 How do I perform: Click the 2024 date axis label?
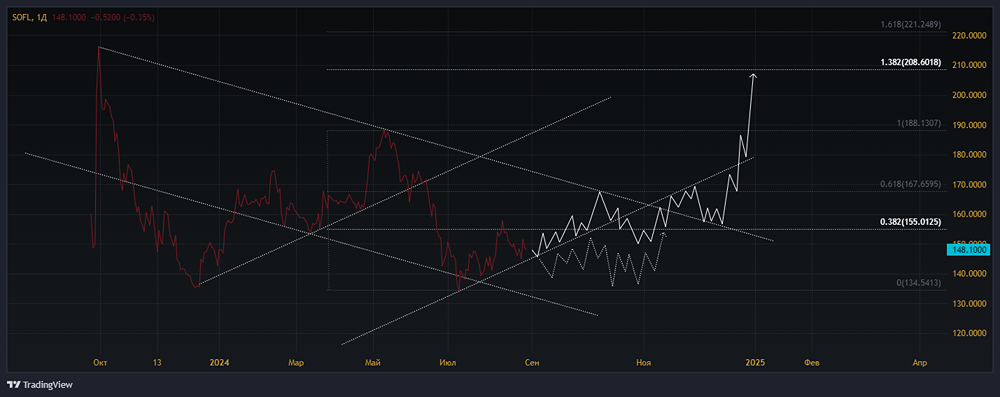(x=219, y=363)
